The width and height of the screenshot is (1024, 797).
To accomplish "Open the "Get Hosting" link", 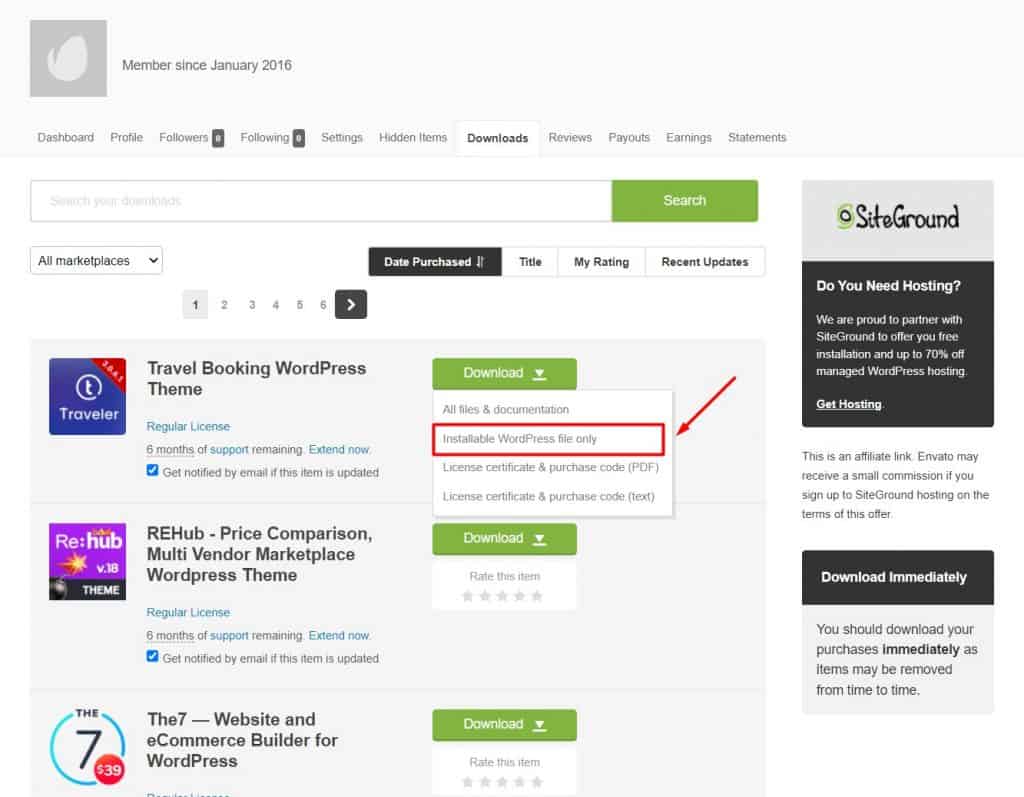I will click(x=849, y=404).
